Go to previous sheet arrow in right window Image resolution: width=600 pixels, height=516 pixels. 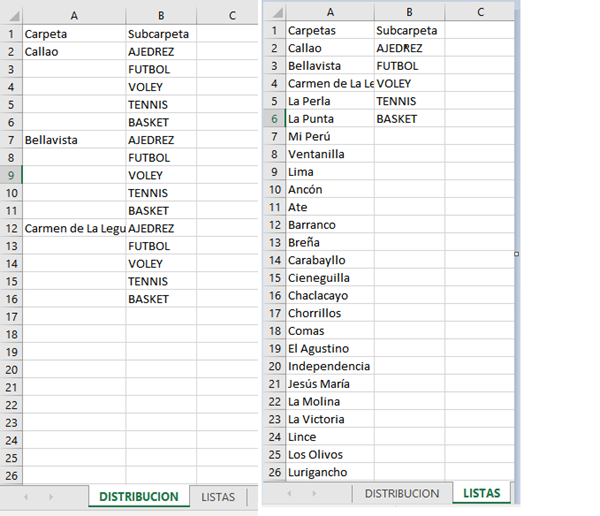coord(289,493)
